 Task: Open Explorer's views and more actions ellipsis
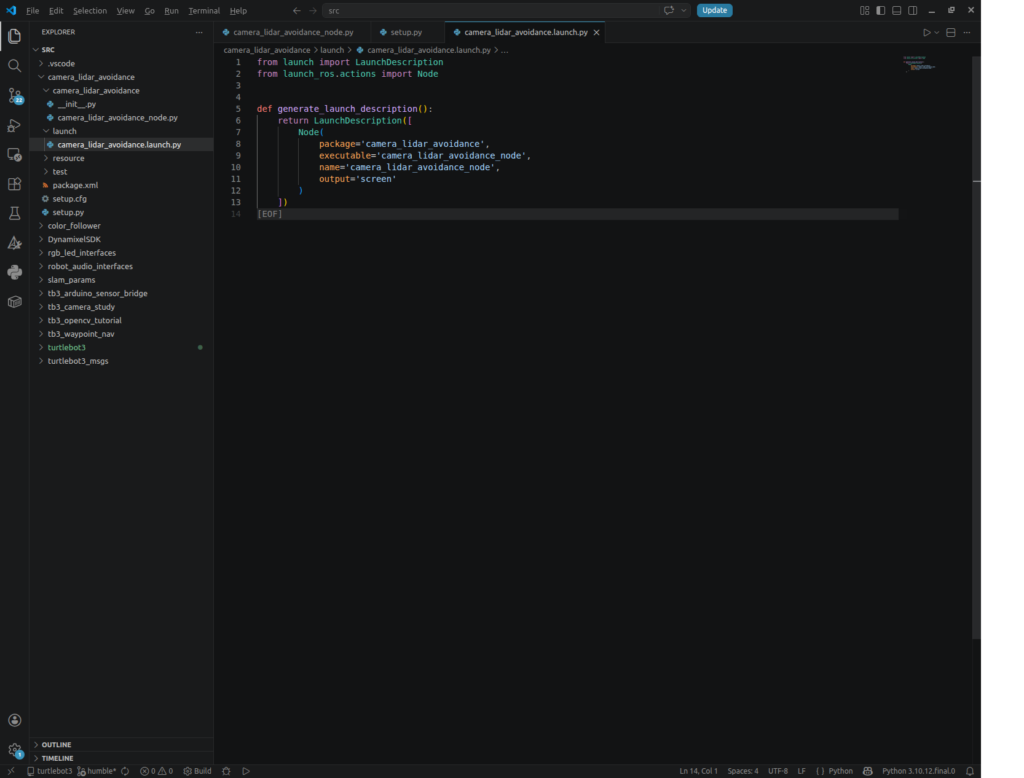(x=199, y=32)
